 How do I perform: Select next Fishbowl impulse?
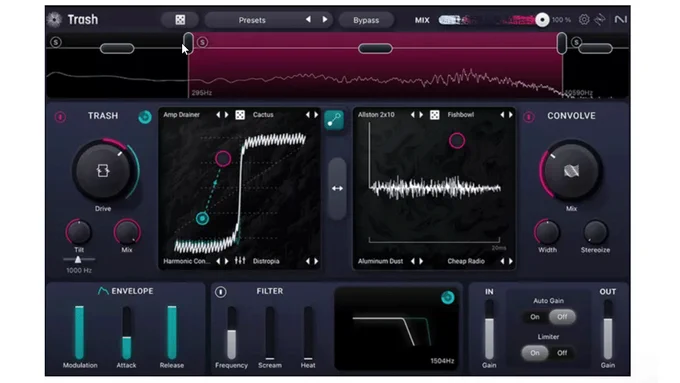coord(511,115)
